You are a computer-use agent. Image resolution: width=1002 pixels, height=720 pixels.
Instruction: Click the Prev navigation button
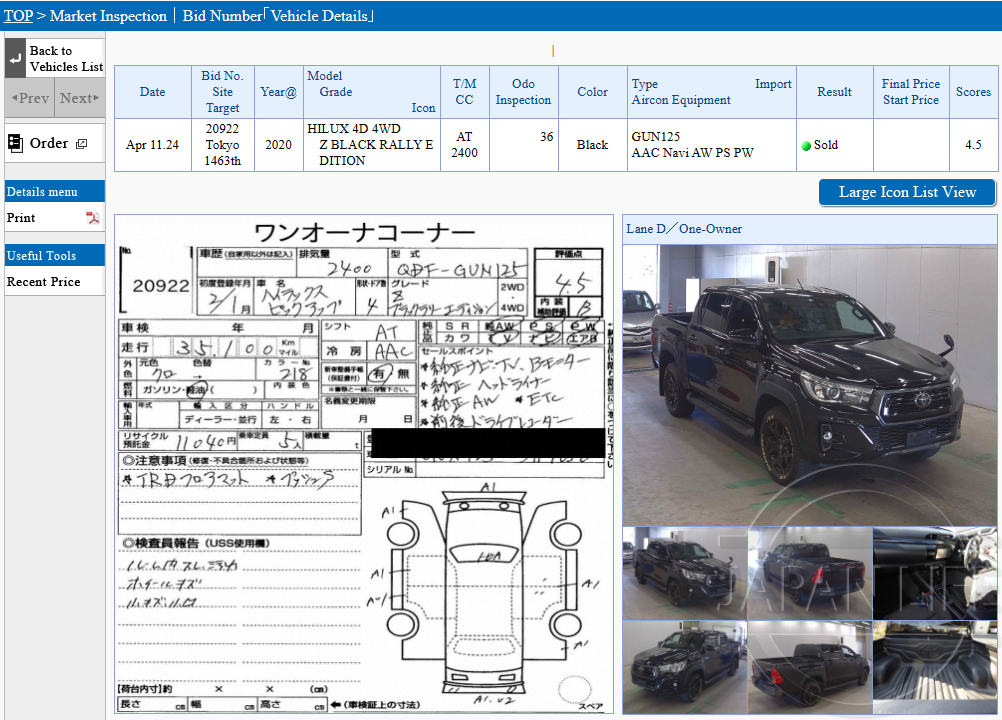coord(29,98)
